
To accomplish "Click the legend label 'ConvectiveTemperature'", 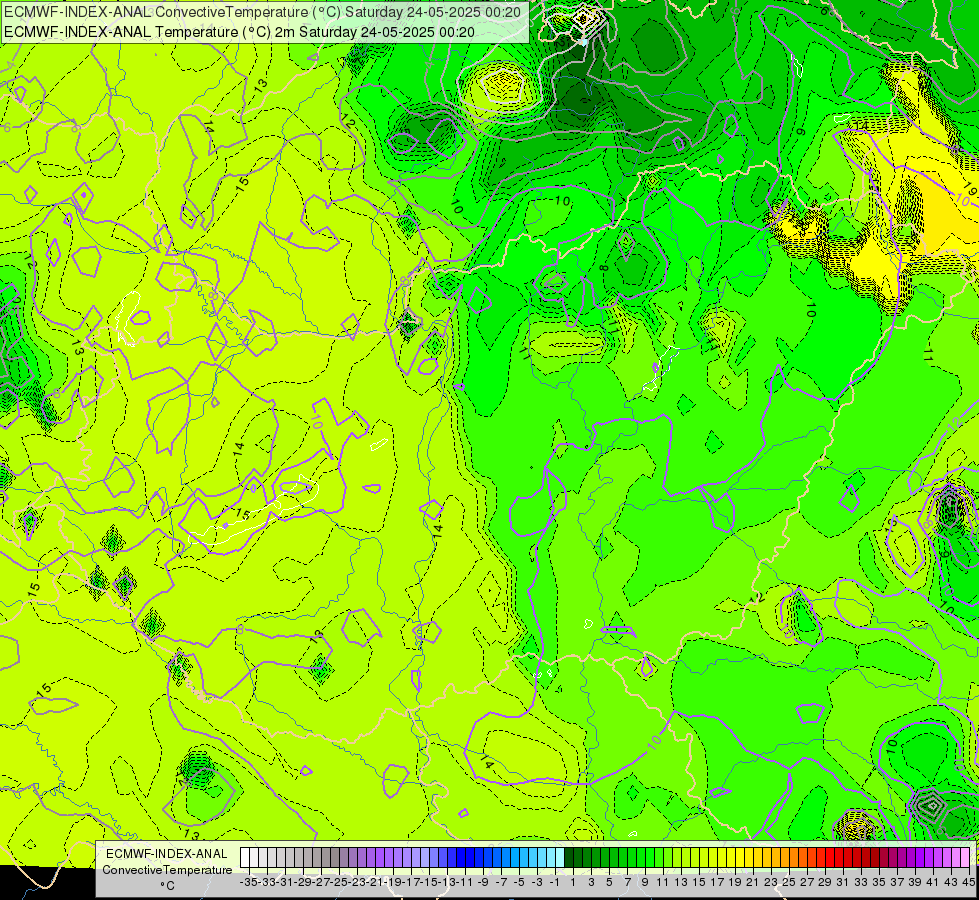I will [167, 869].
